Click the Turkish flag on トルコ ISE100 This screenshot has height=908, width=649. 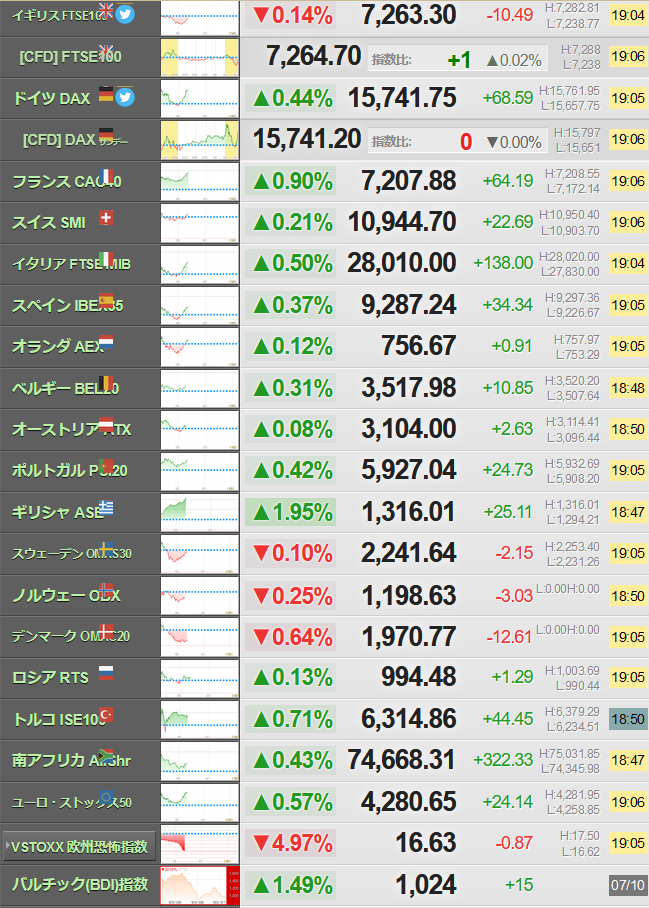tap(106, 714)
